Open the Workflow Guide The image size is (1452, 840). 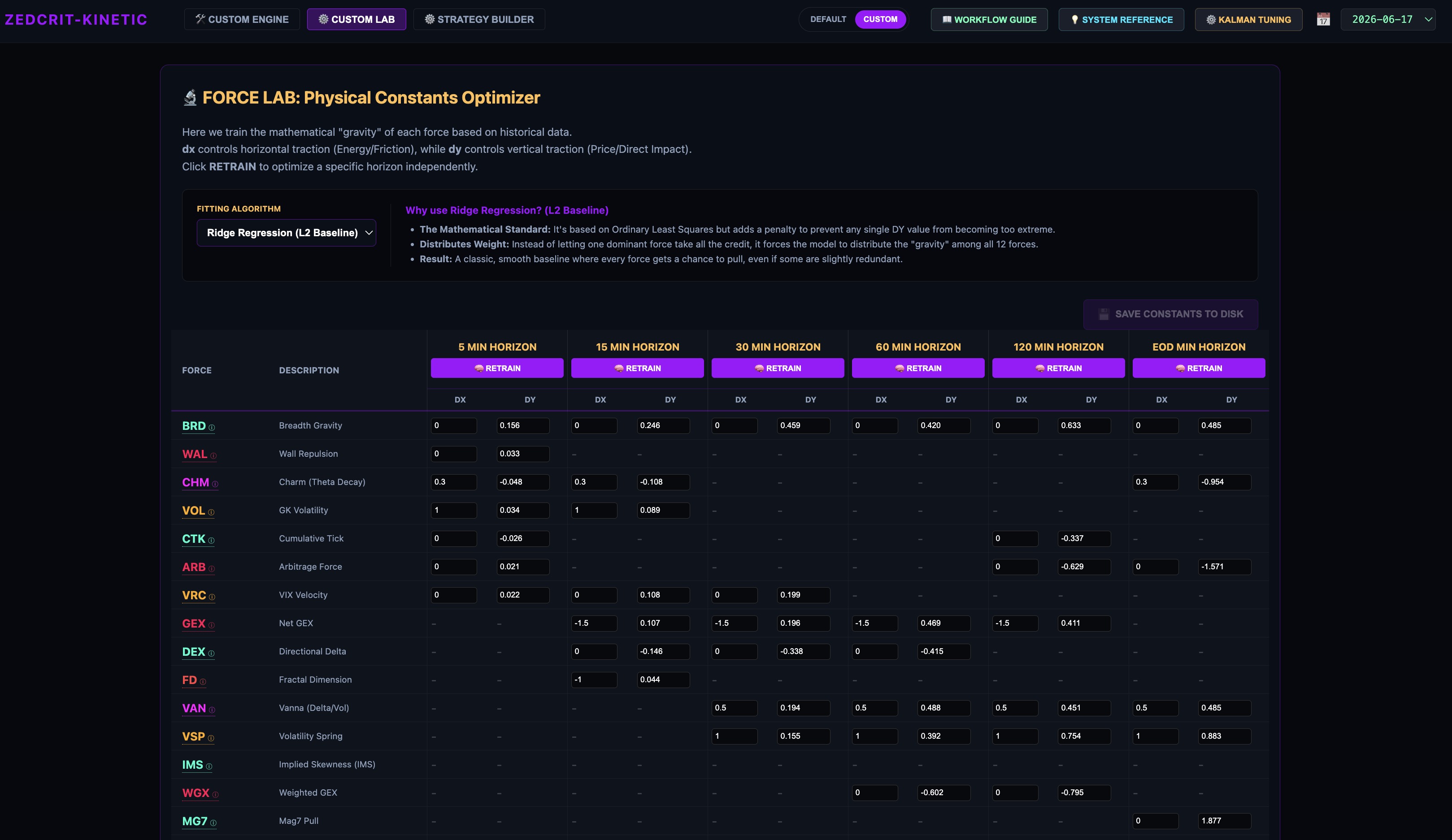tap(989, 20)
